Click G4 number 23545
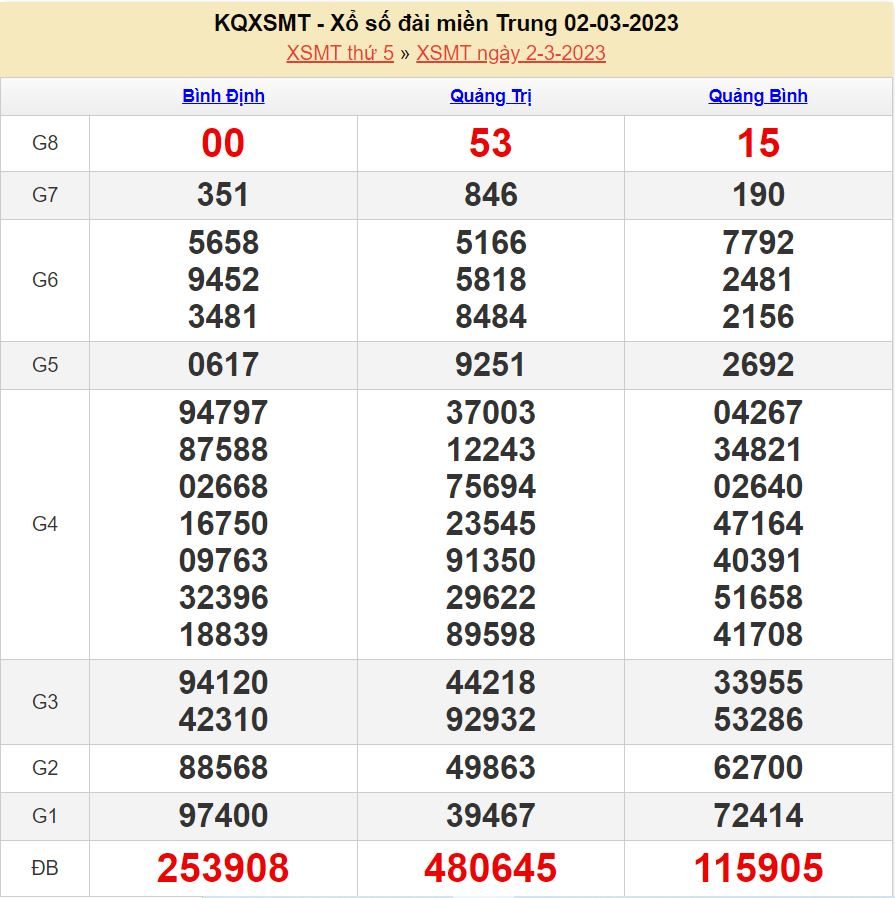 click(491, 524)
